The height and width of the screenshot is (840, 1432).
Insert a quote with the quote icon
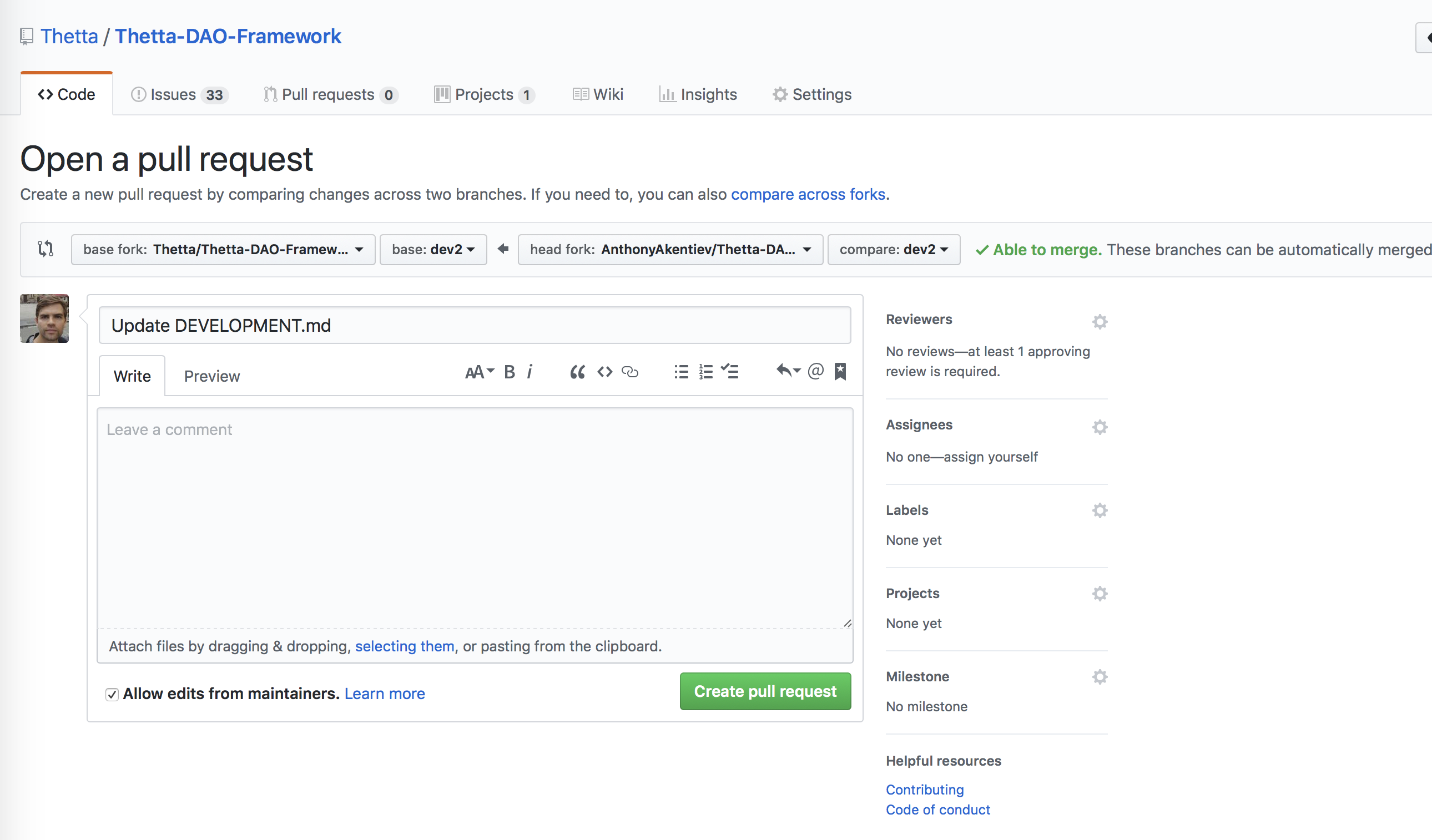(x=577, y=372)
